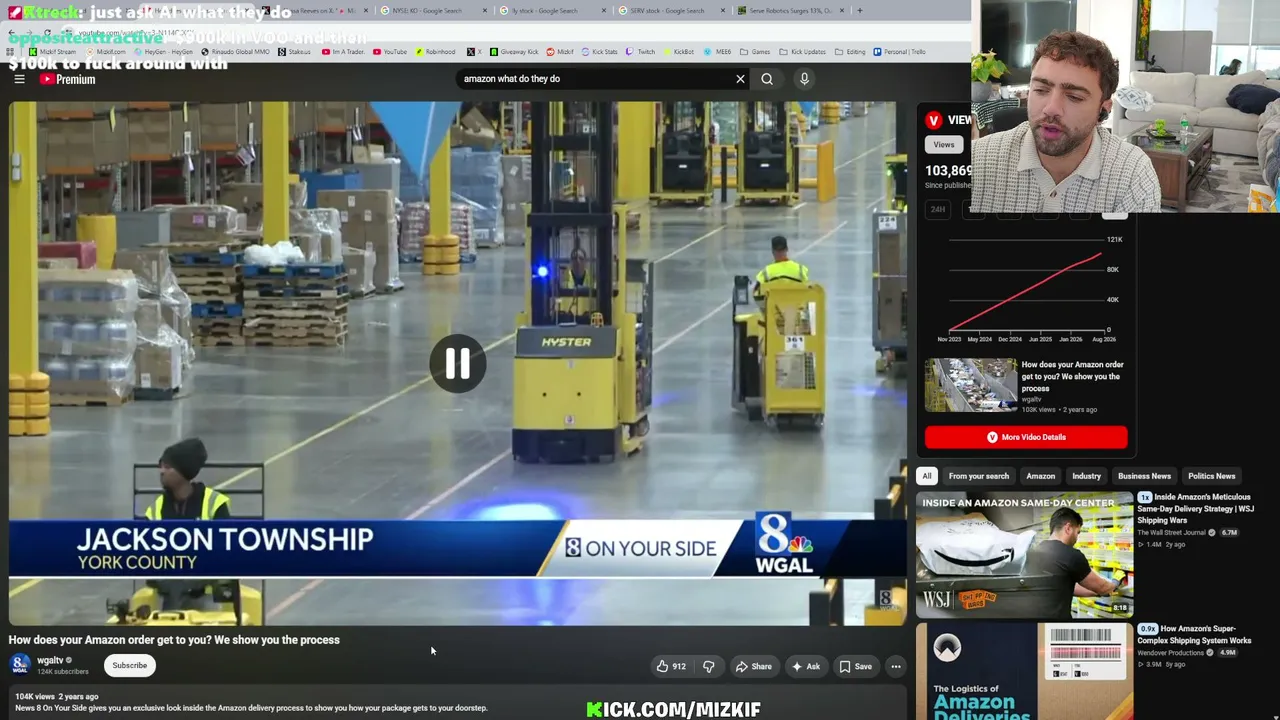Open the KickBot bookmark
Screen dimensions: 1280x720
[678, 52]
